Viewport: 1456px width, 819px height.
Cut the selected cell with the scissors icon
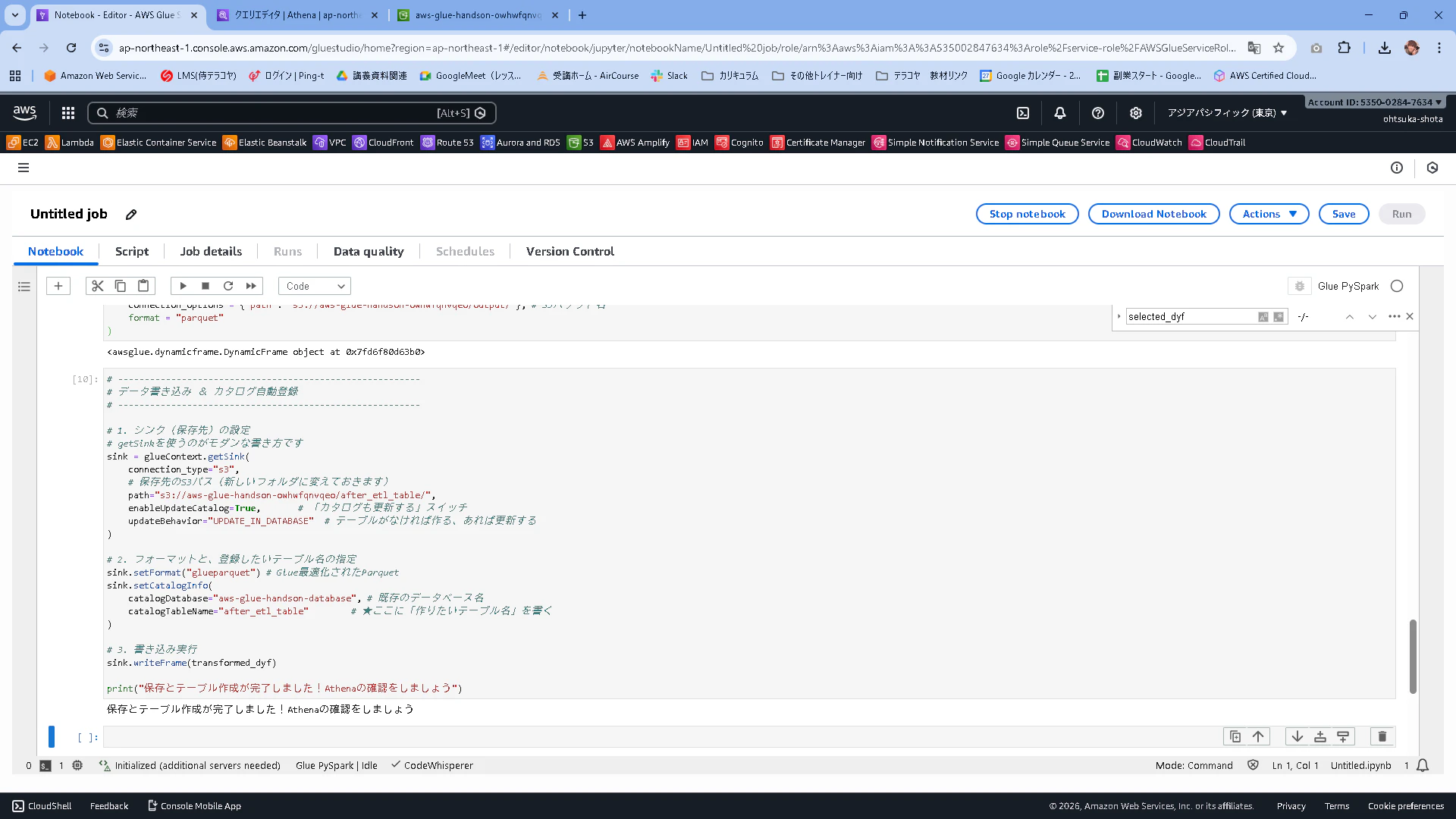point(97,286)
